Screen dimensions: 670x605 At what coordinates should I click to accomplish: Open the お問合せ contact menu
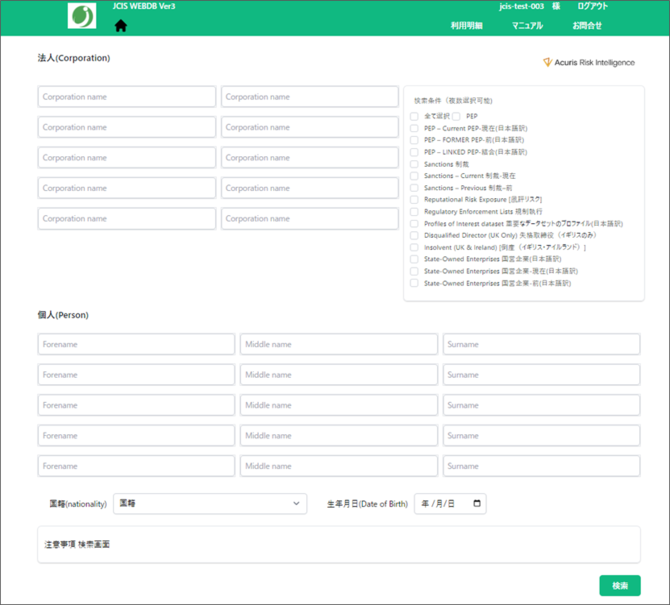pyautogui.click(x=587, y=26)
